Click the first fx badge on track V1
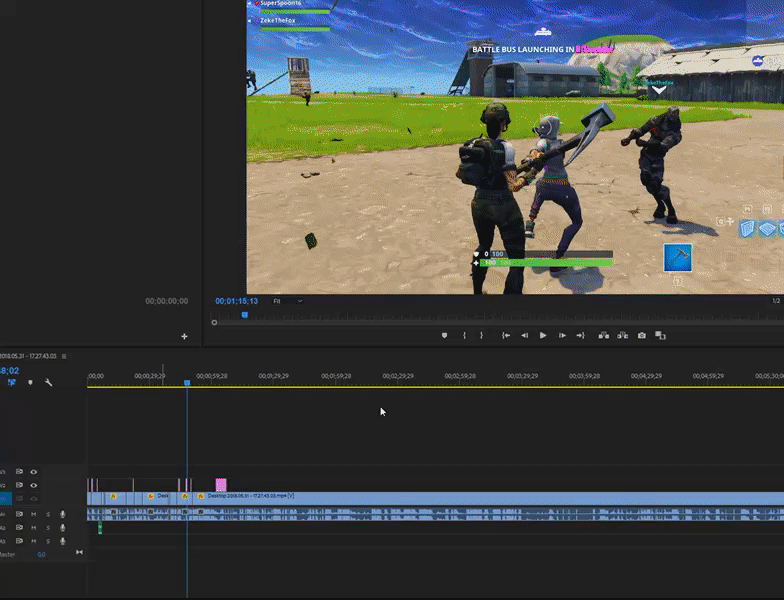784x600 pixels. point(114,496)
